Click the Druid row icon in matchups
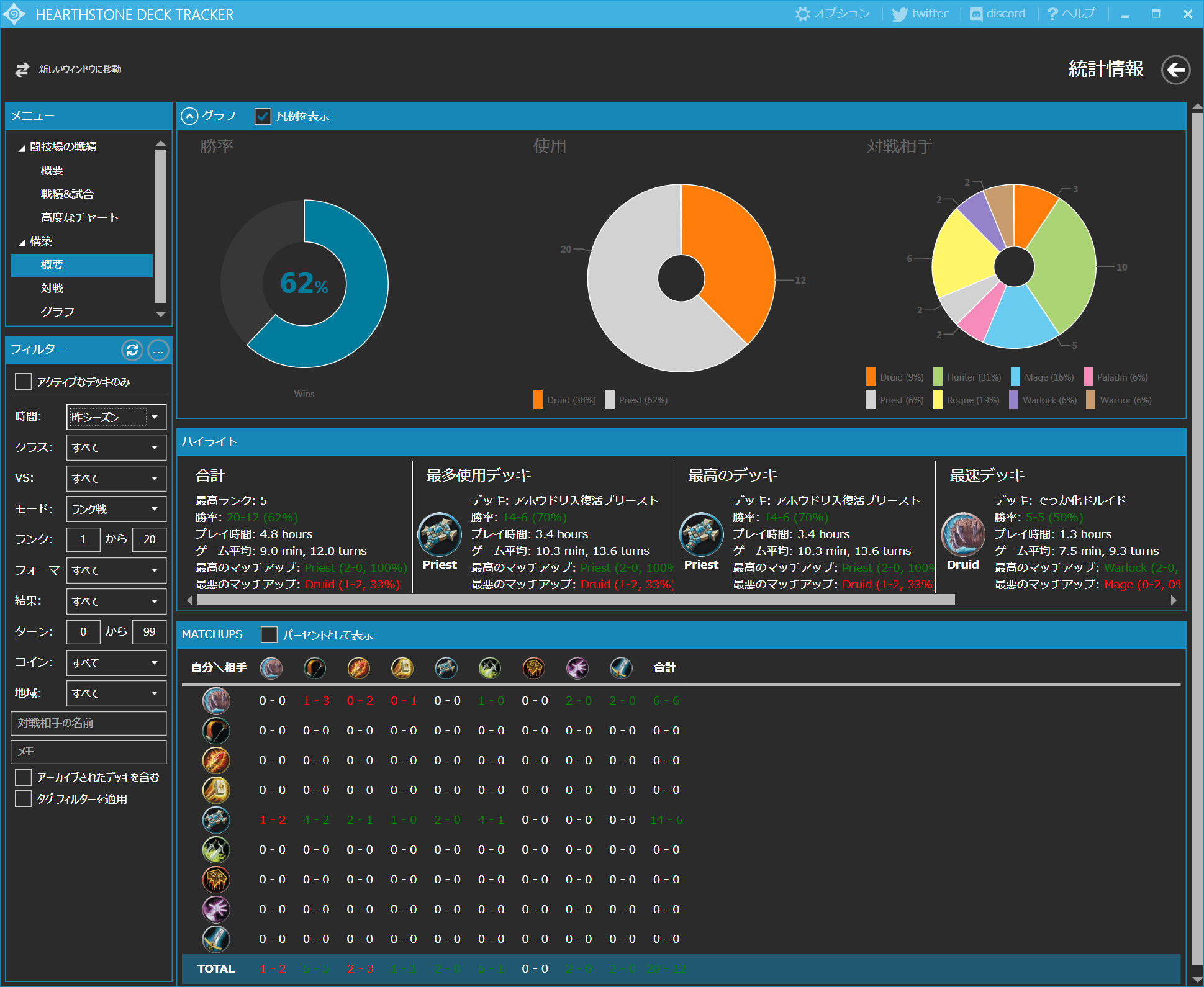Image resolution: width=1204 pixels, height=987 pixels. [x=216, y=701]
